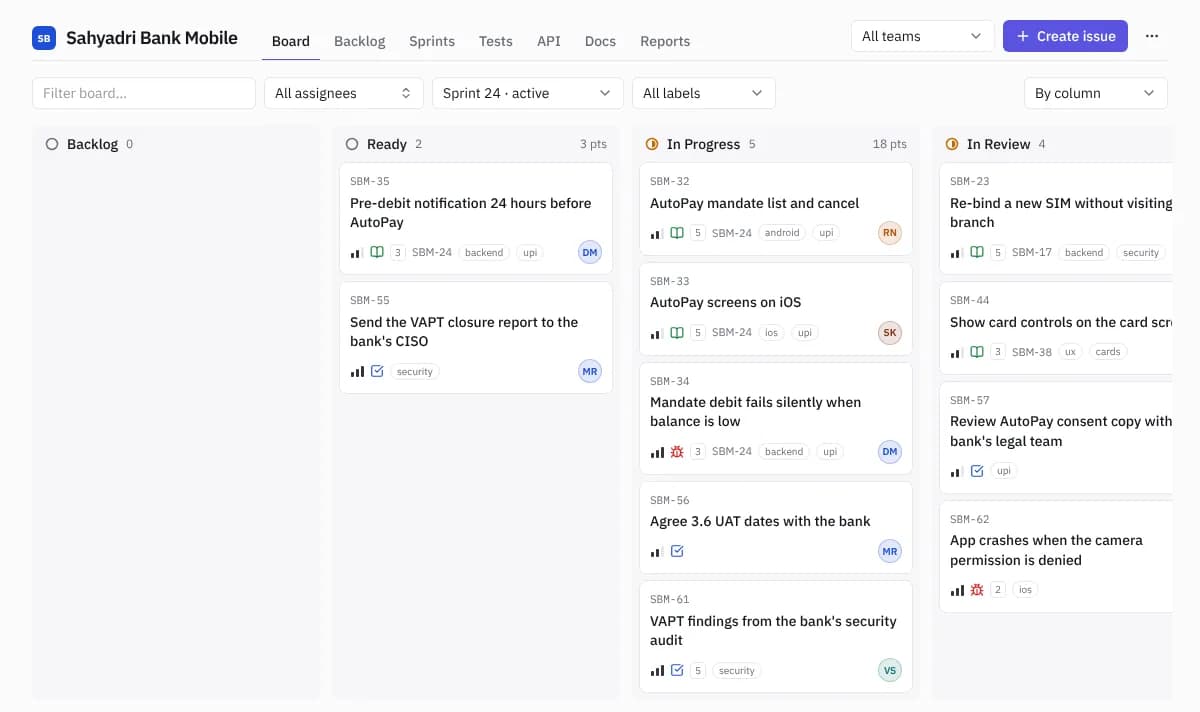Click the VS assignee avatar on SBM-61
1200x712 pixels.
[890, 671]
